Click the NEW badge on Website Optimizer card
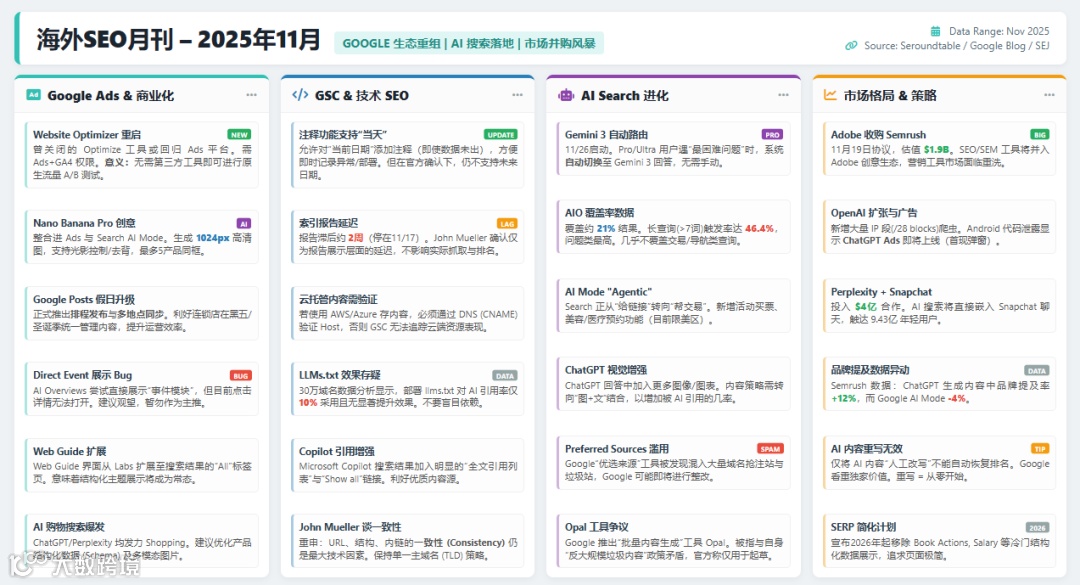Image resolution: width=1080 pixels, height=585 pixels. tap(239, 134)
